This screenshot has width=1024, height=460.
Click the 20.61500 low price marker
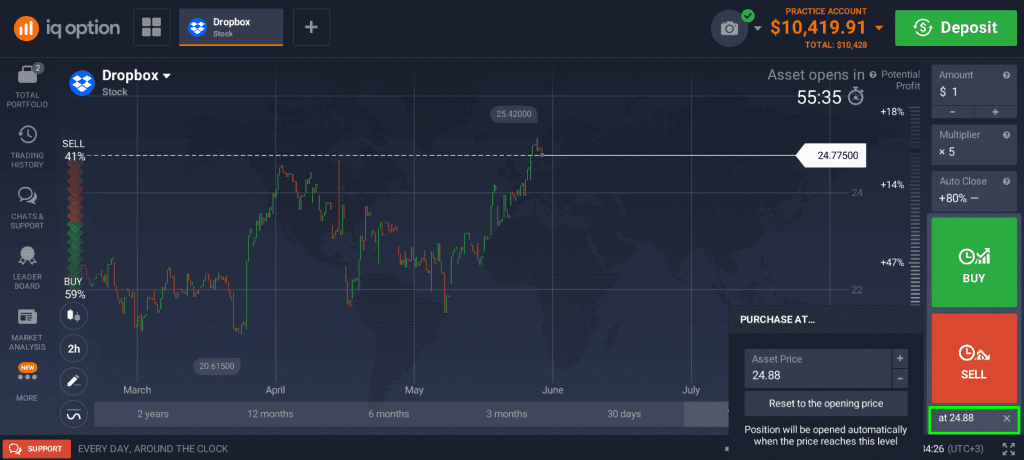click(x=217, y=366)
